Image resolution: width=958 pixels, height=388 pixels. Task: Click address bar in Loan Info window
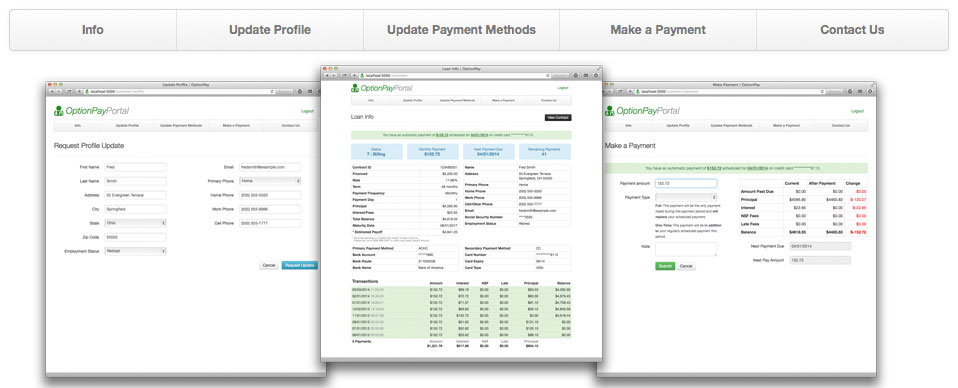coord(454,75)
